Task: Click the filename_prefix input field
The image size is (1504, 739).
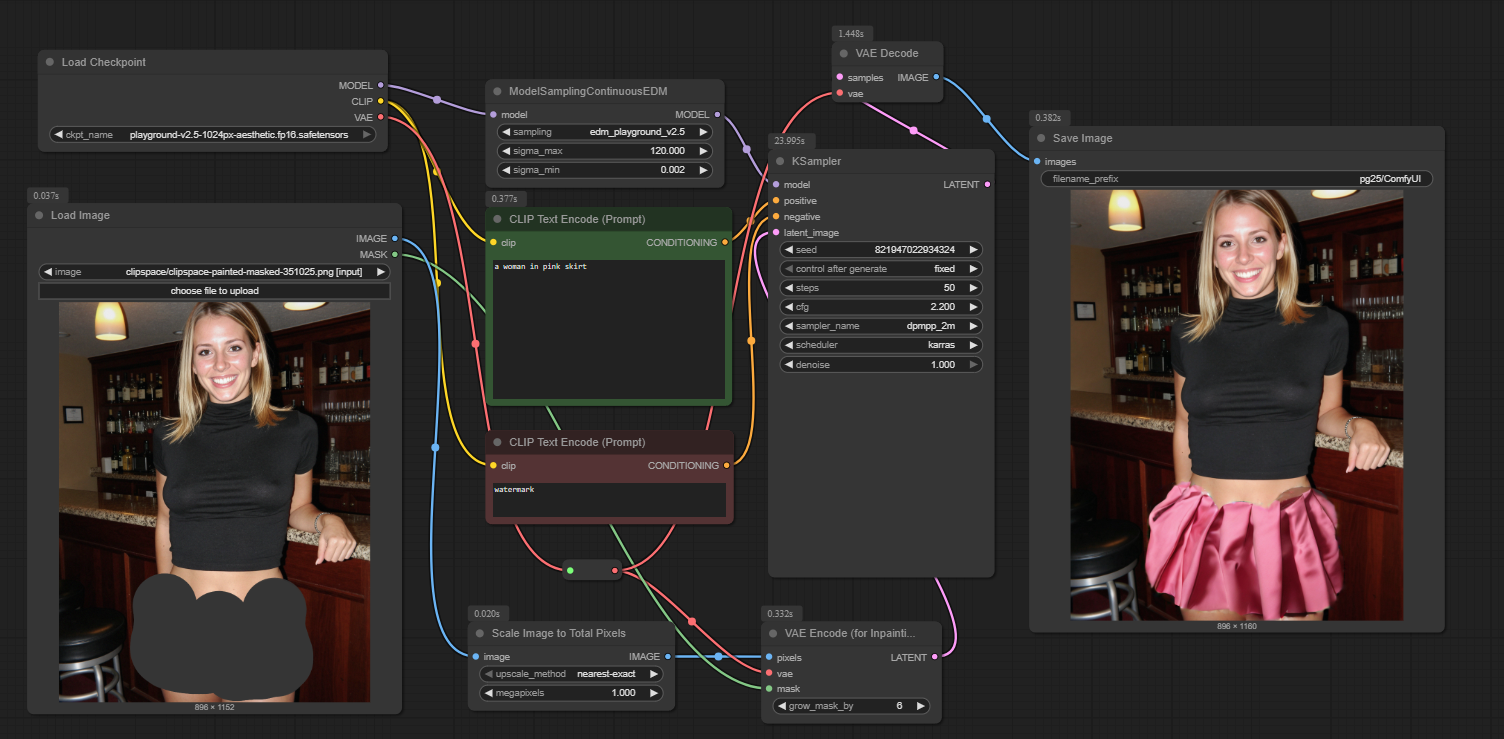Action: click(x=1236, y=179)
